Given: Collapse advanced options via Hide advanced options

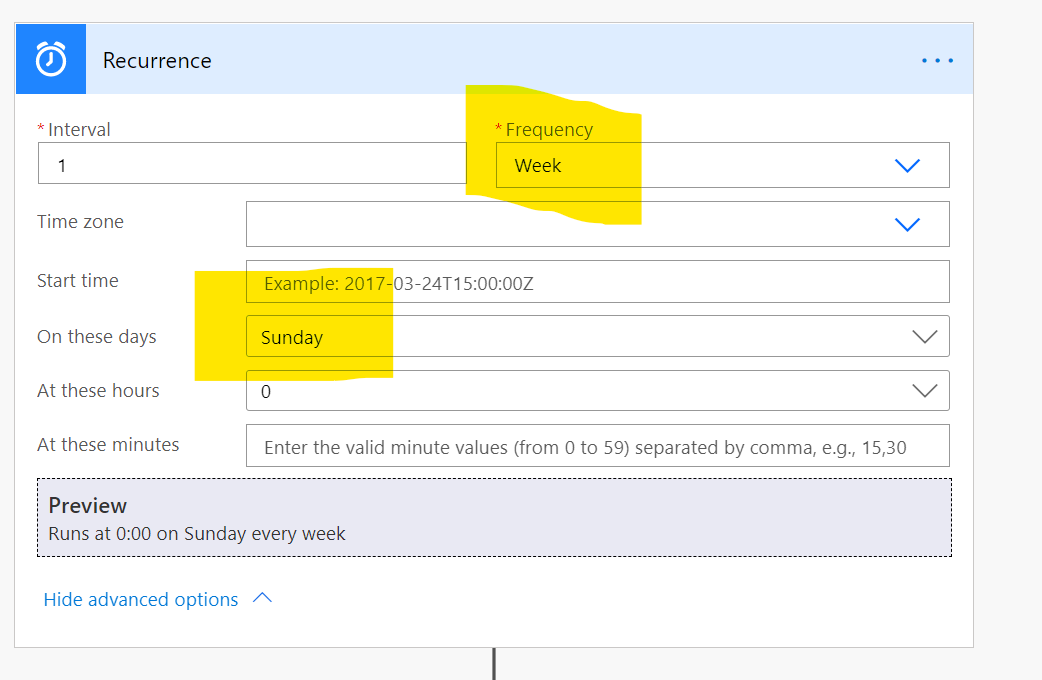Looking at the screenshot, I should pos(140,599).
